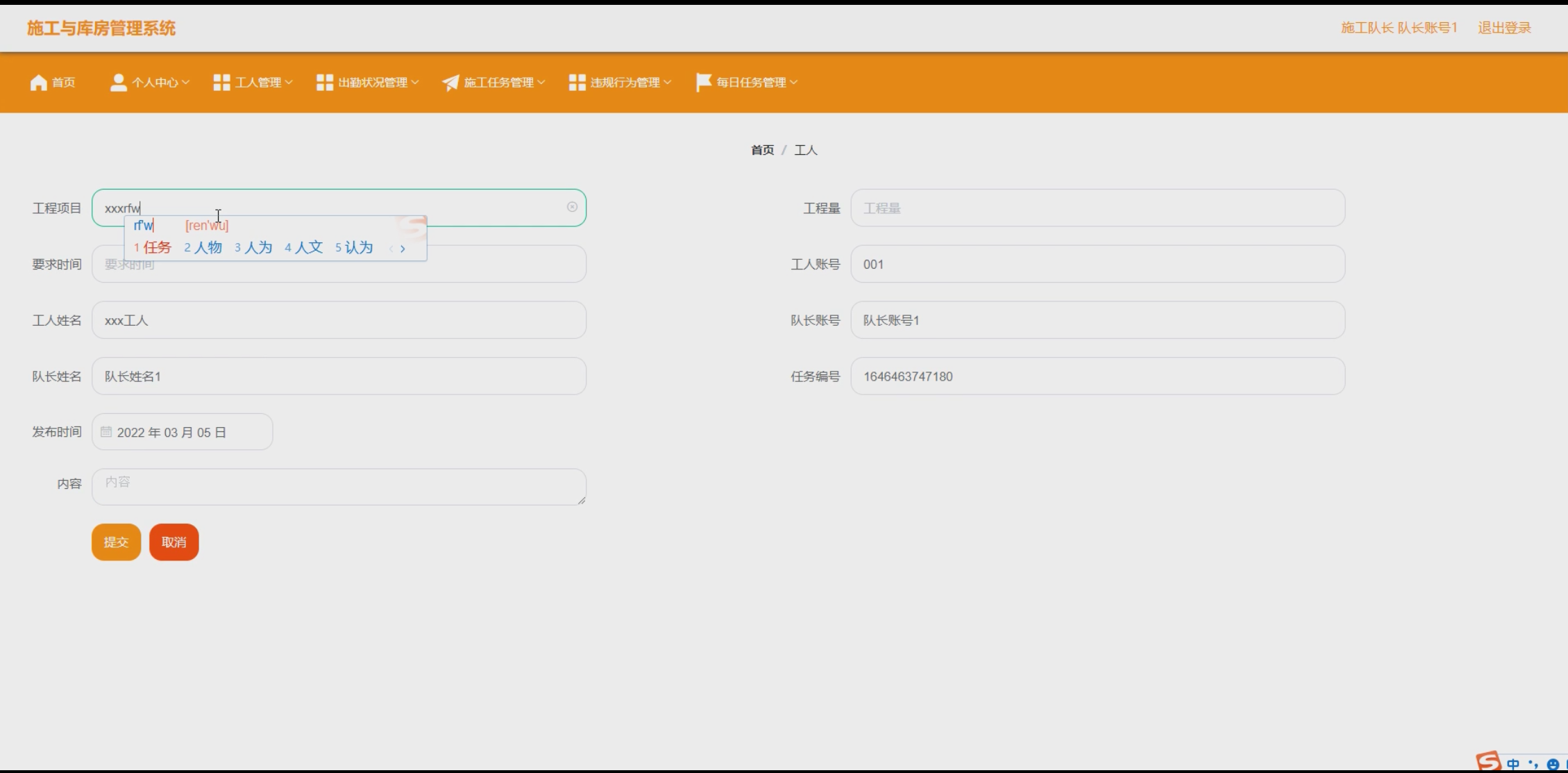
Task: Click the calendar icon in 发布时间 field
Action: [x=106, y=432]
